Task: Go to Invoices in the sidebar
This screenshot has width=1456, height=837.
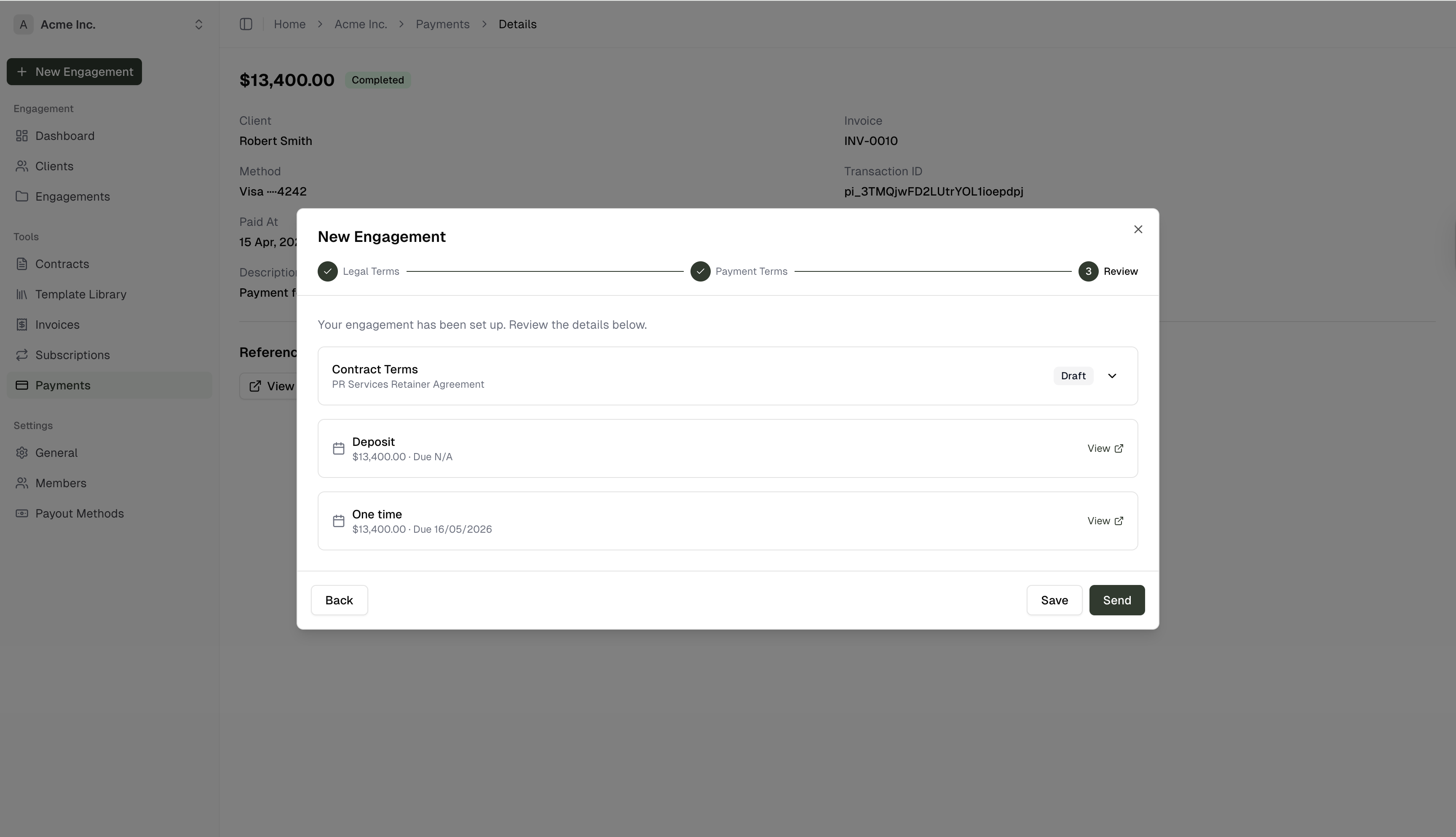Action: 57,325
